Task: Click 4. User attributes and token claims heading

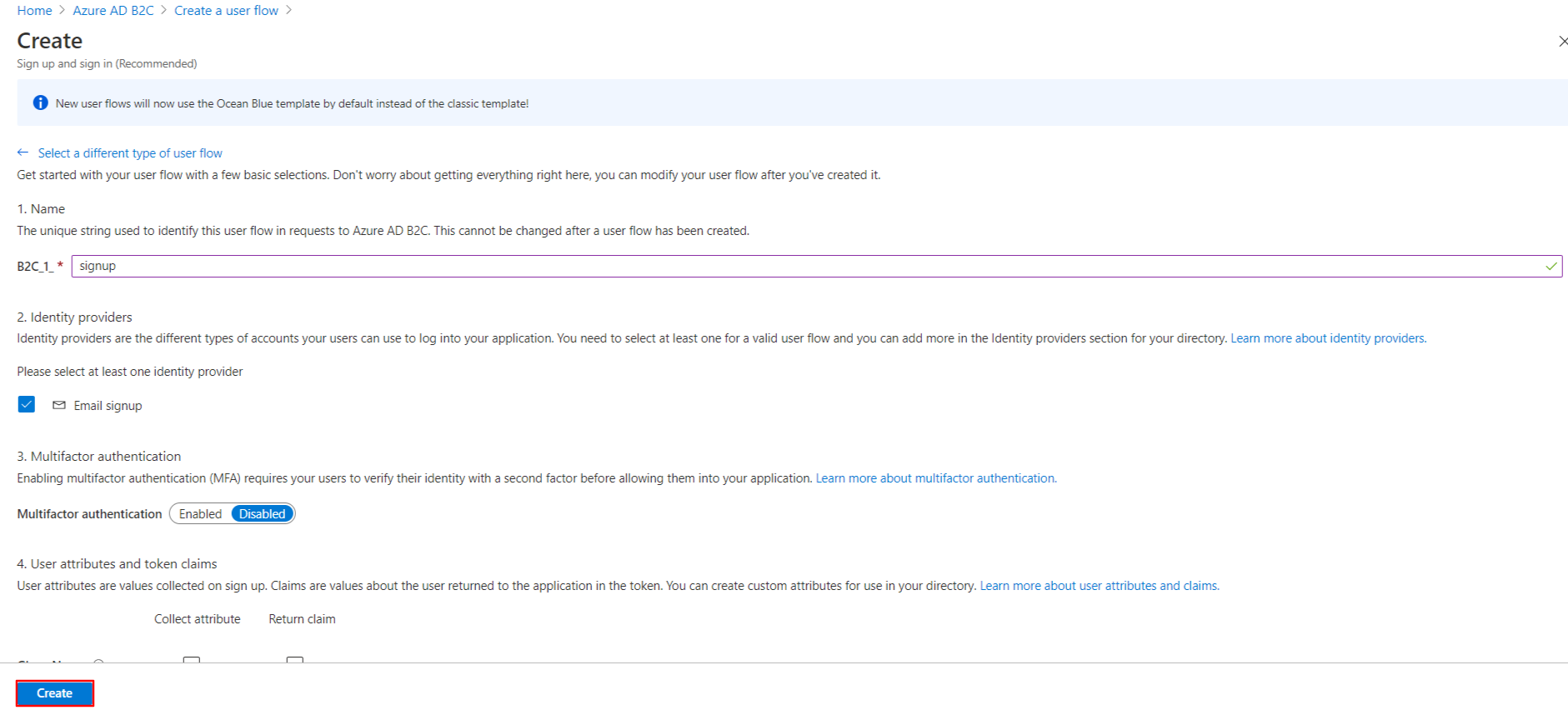Action: (x=117, y=564)
